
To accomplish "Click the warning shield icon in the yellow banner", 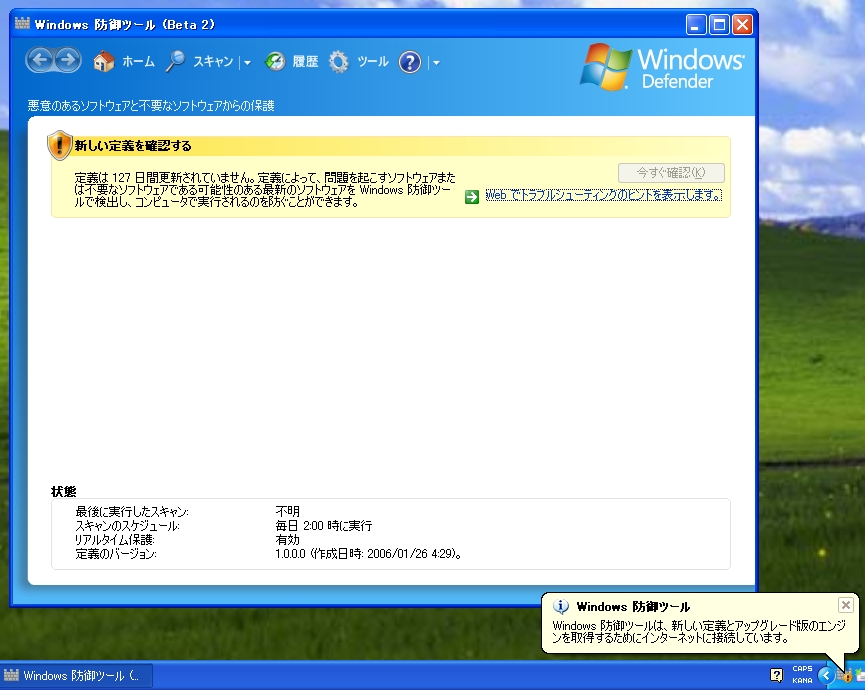I will 59,145.
